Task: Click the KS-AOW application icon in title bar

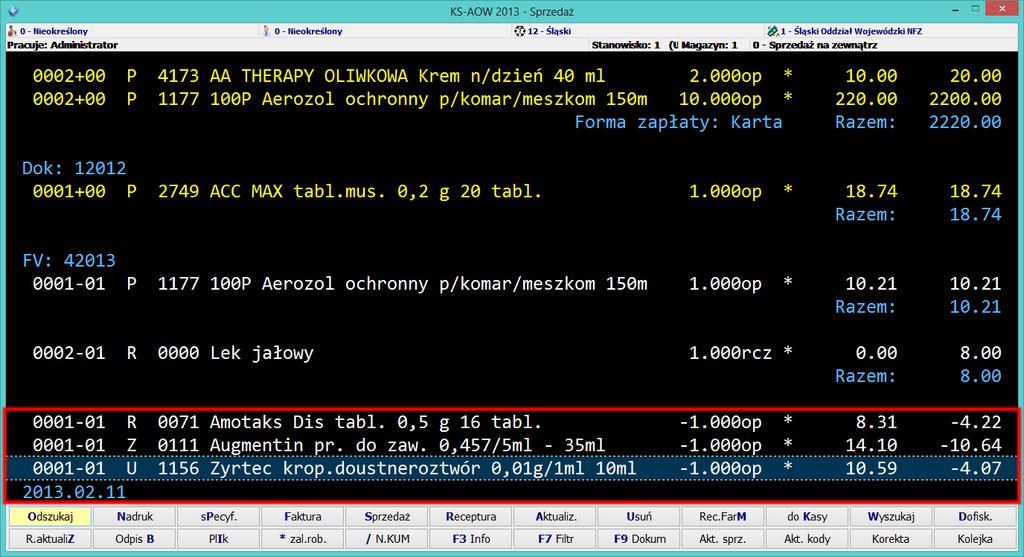Action: click(13, 11)
